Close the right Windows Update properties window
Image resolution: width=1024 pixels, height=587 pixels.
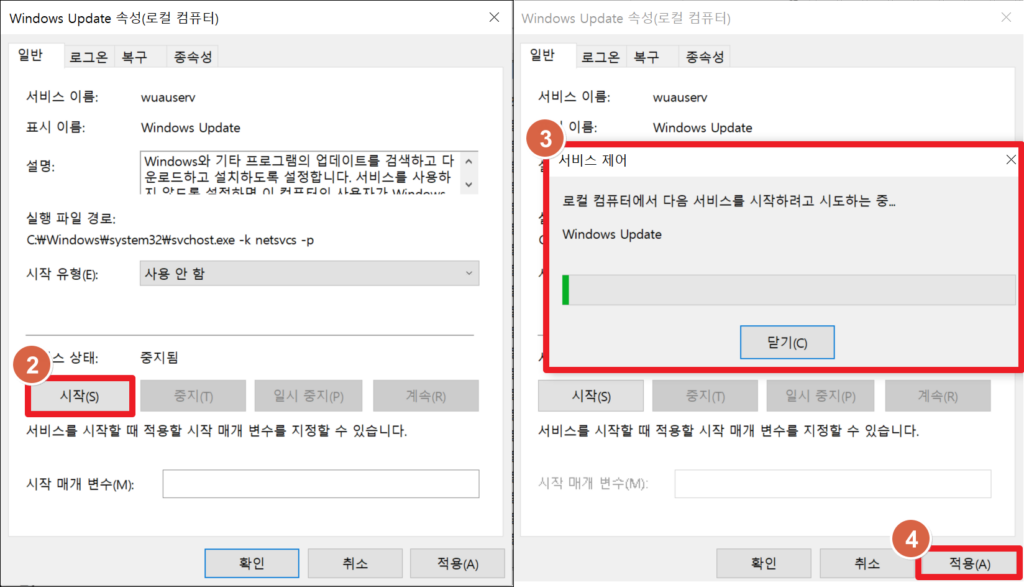coord(1006,18)
